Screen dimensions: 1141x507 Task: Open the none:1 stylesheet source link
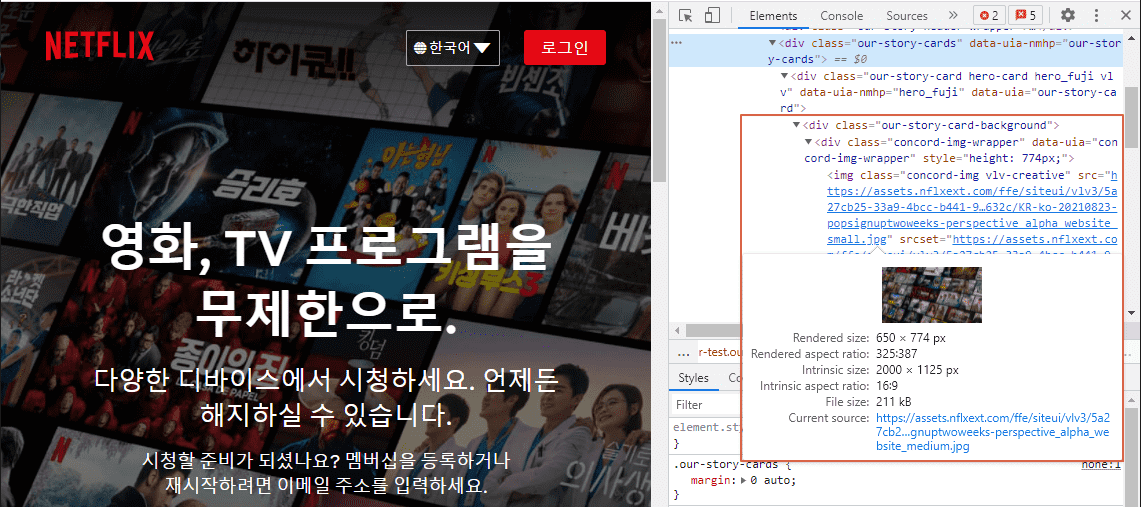(1101, 464)
